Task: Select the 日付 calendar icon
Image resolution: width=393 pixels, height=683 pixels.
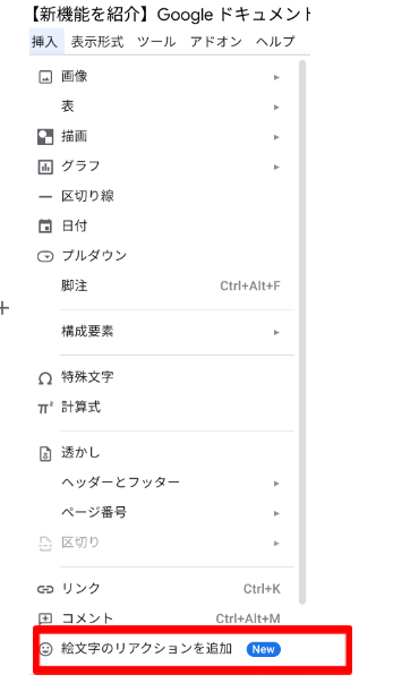Action: point(45,227)
